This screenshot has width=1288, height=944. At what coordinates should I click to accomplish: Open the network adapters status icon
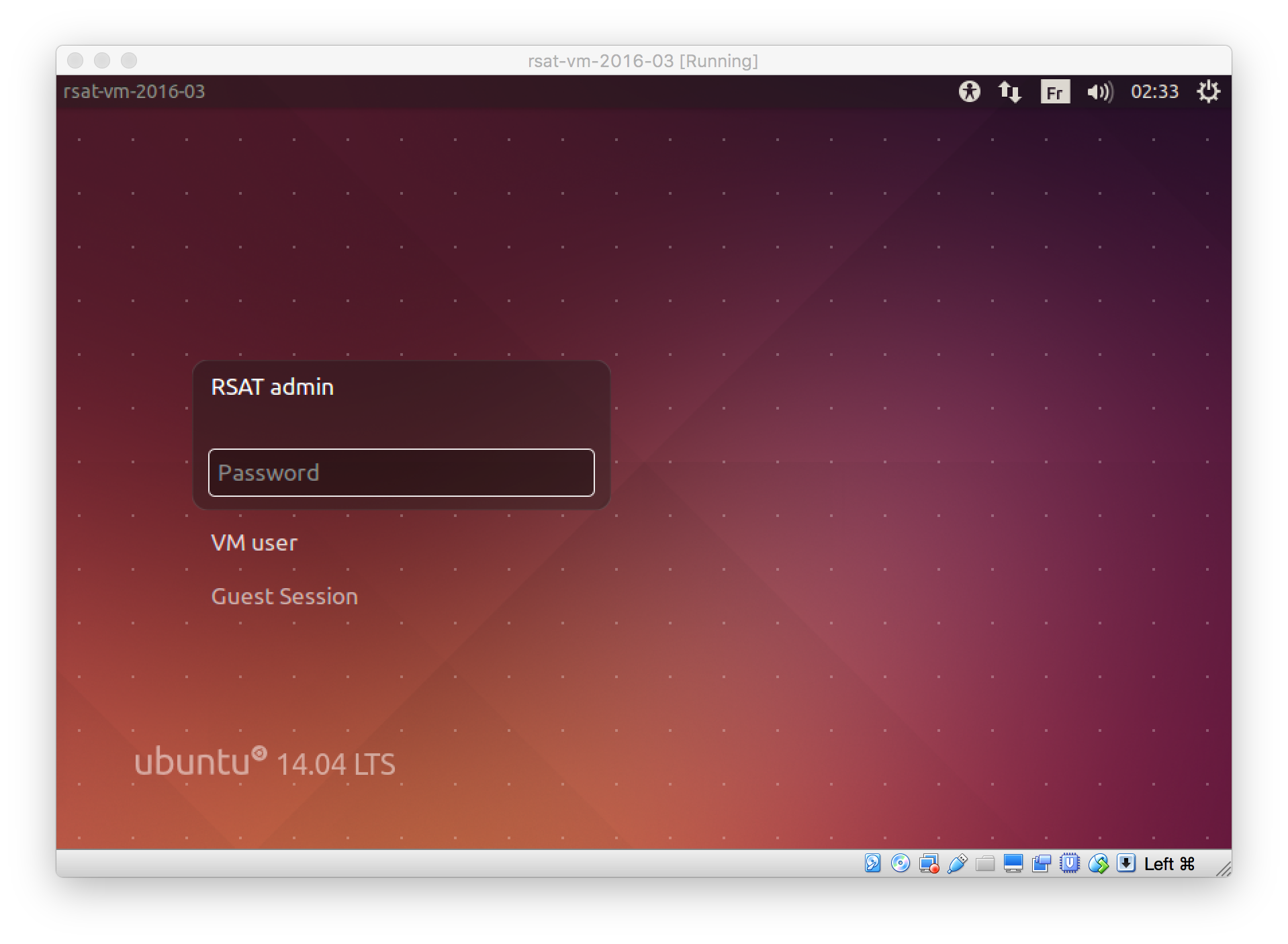coord(929,863)
